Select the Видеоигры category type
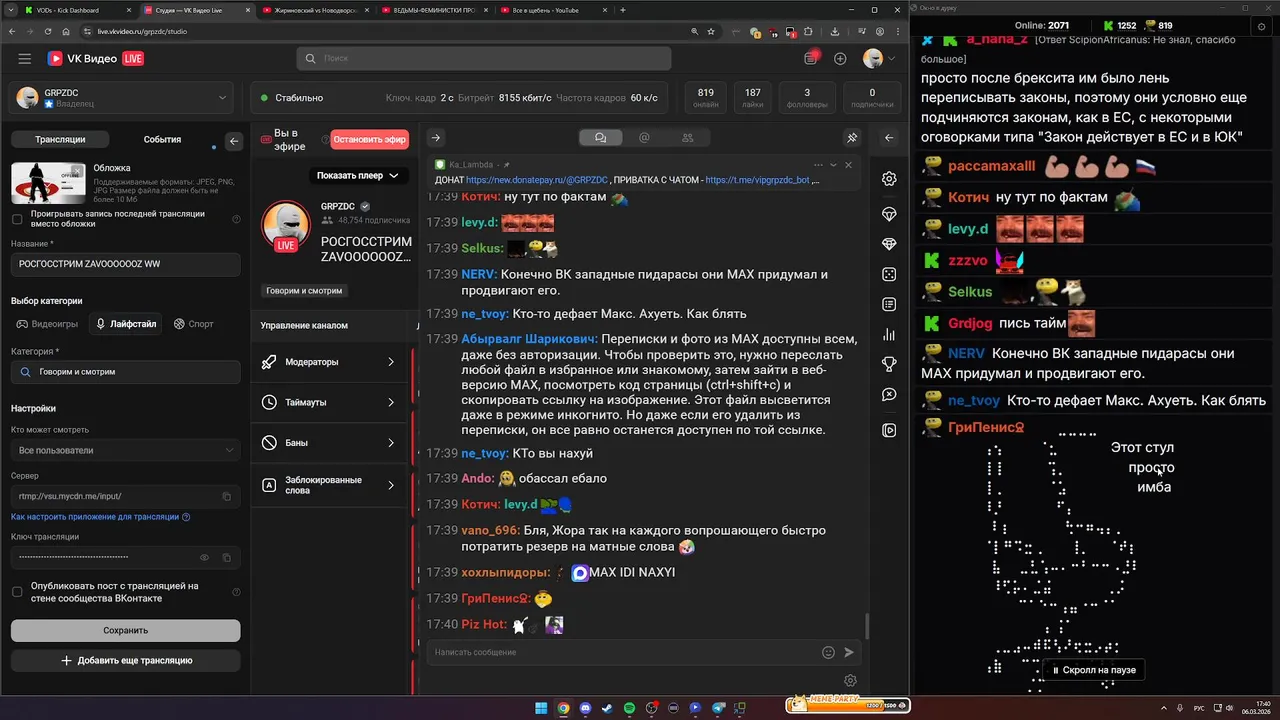 47,324
